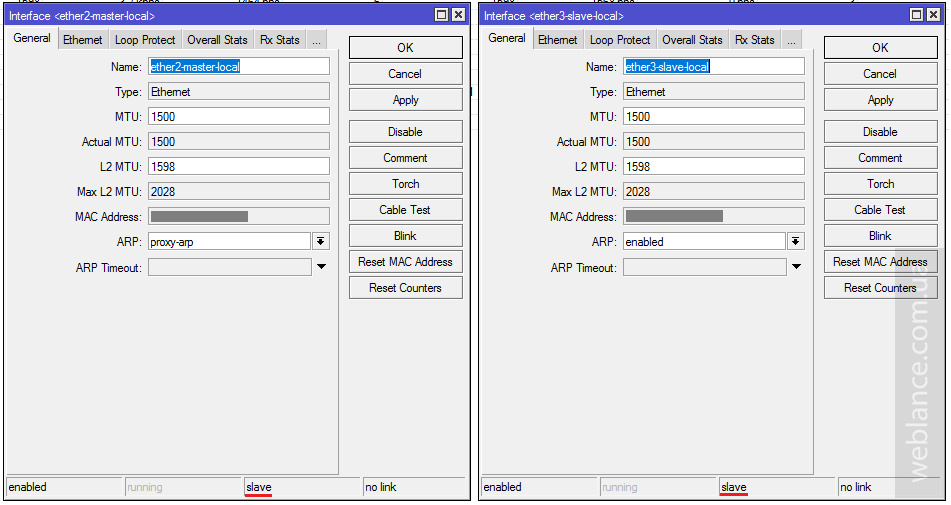
Task: Click ARP Timeout field in ether2-master-local window
Action: click(x=230, y=267)
